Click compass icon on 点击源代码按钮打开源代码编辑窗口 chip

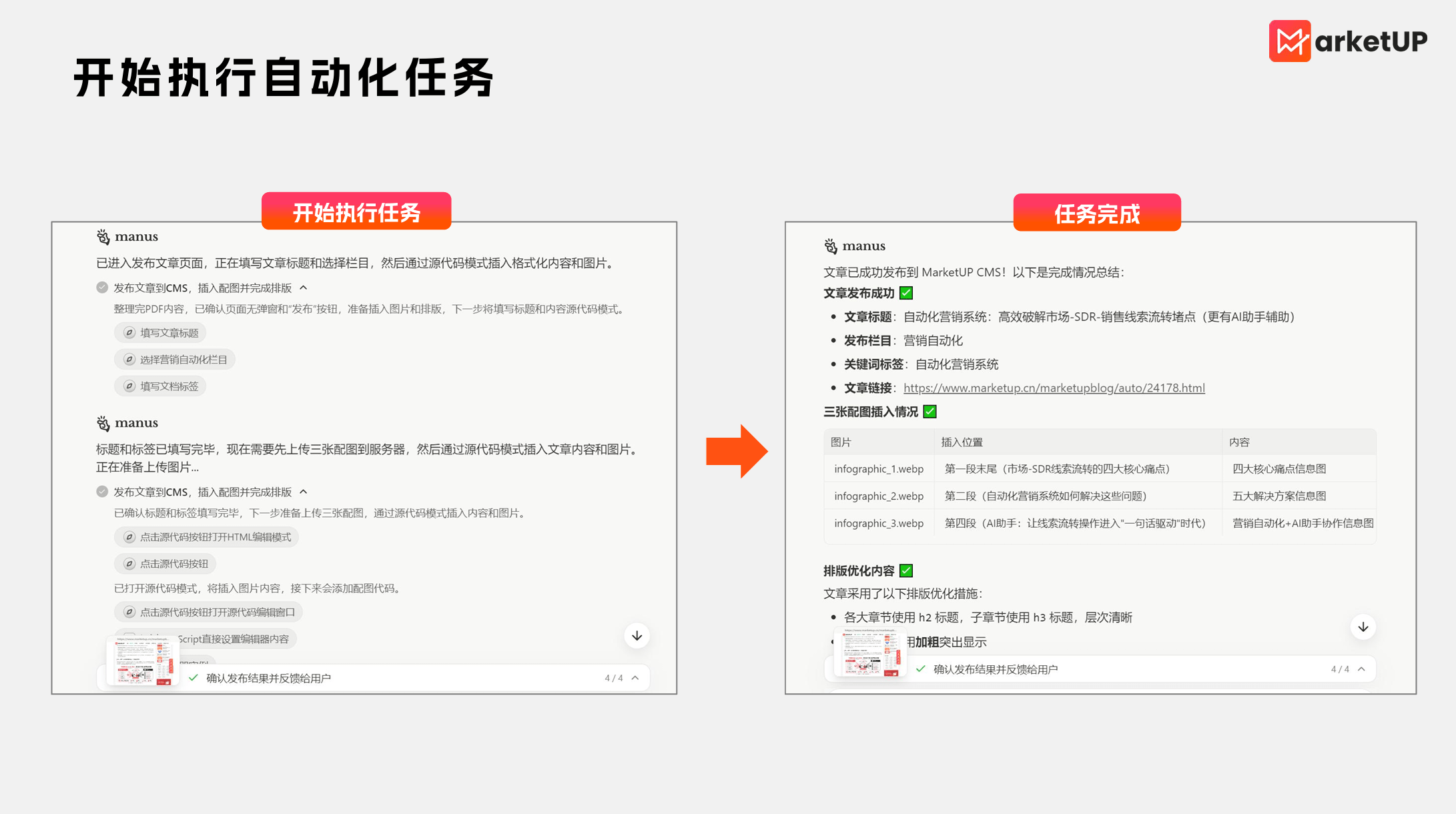pos(129,612)
